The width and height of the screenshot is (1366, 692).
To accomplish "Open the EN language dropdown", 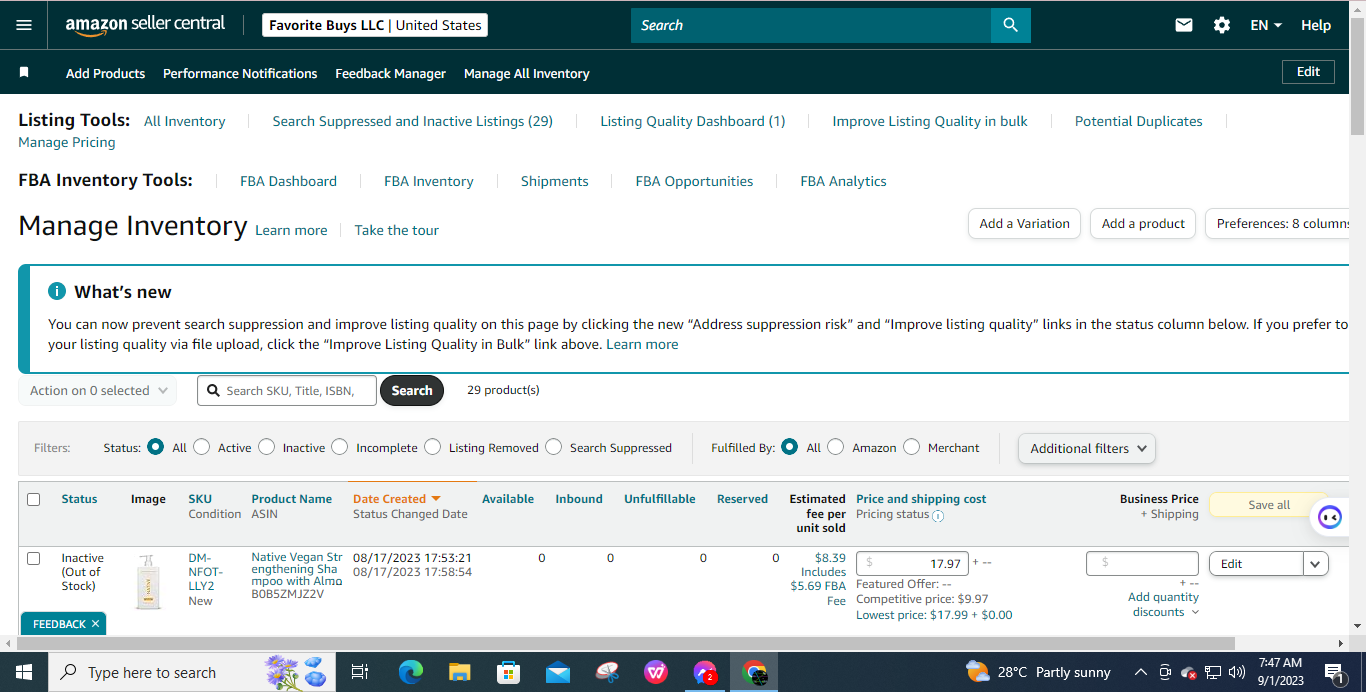I will click(x=1266, y=25).
